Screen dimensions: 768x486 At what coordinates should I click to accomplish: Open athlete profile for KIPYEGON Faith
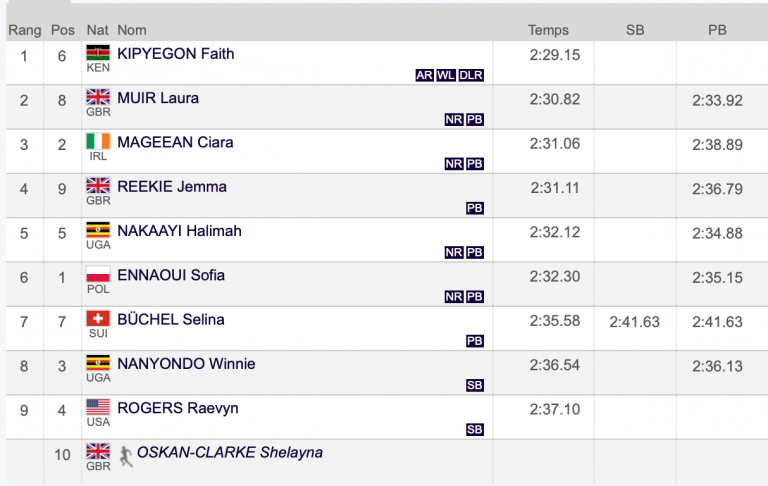click(175, 53)
